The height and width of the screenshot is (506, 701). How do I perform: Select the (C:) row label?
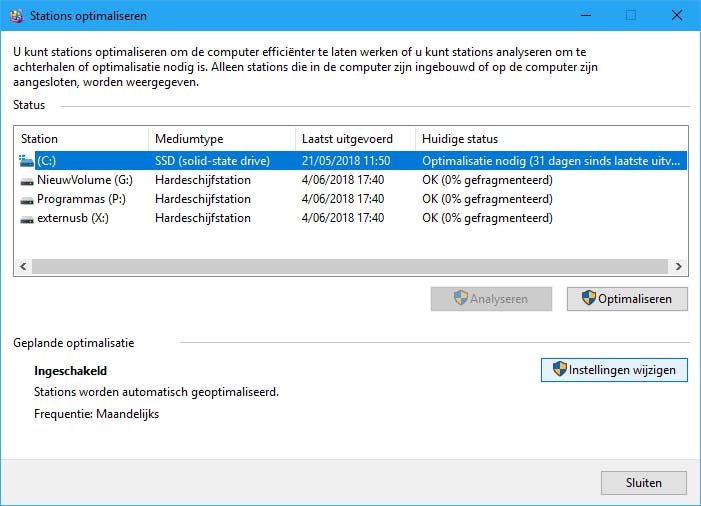(46, 161)
